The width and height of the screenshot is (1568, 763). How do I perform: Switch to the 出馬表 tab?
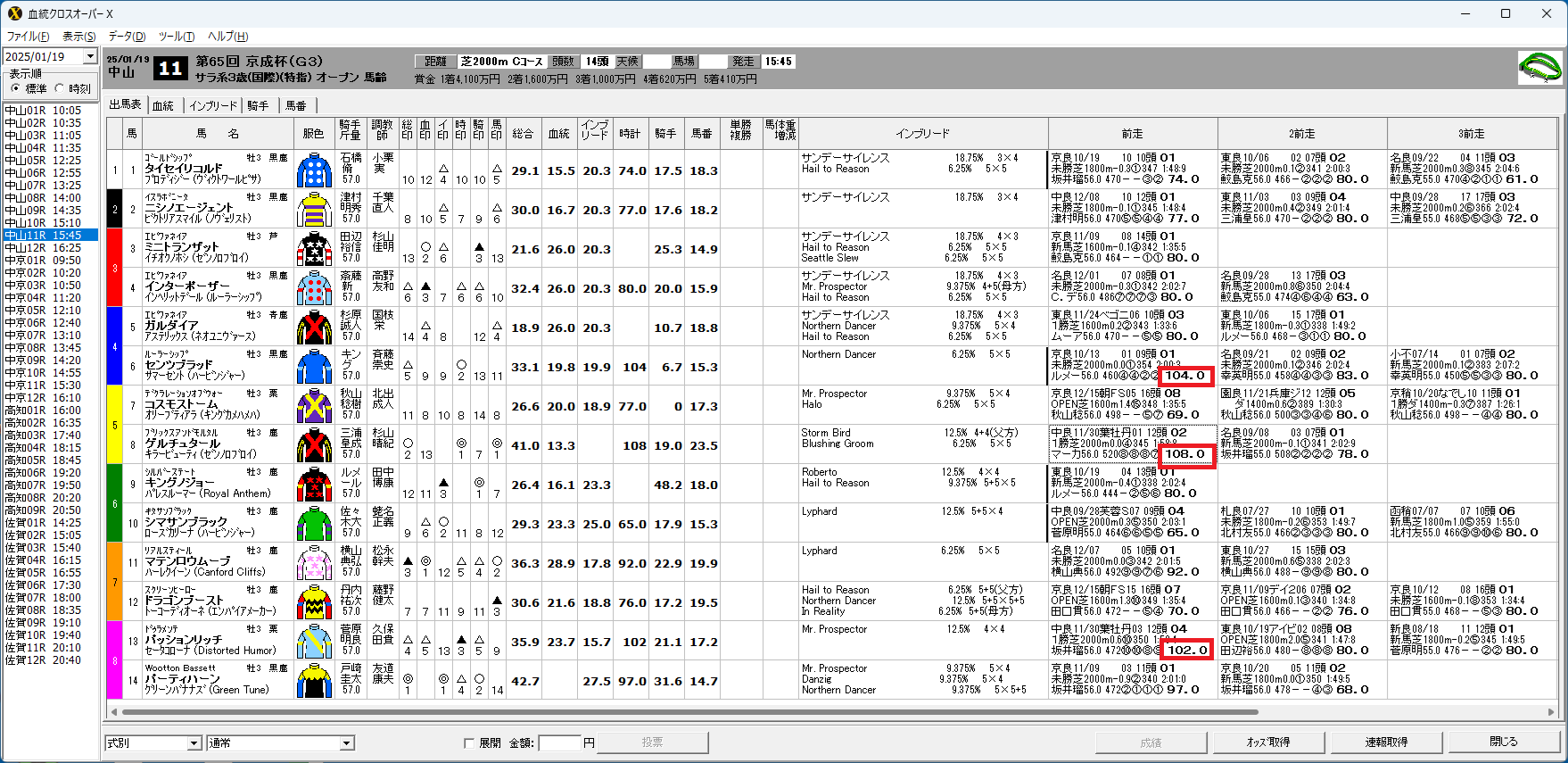[x=126, y=104]
